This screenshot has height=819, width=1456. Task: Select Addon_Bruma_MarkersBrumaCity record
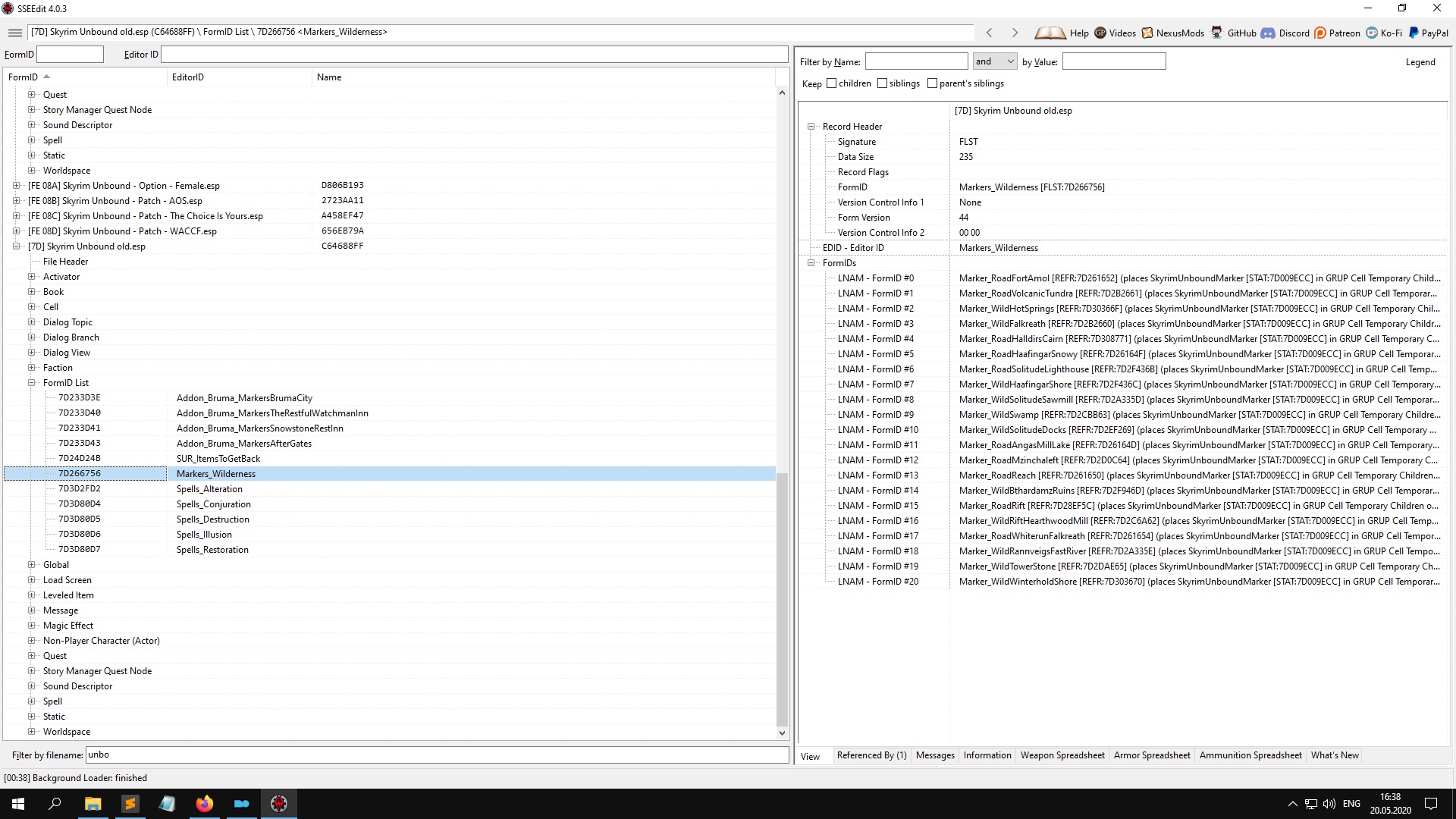(389, 398)
